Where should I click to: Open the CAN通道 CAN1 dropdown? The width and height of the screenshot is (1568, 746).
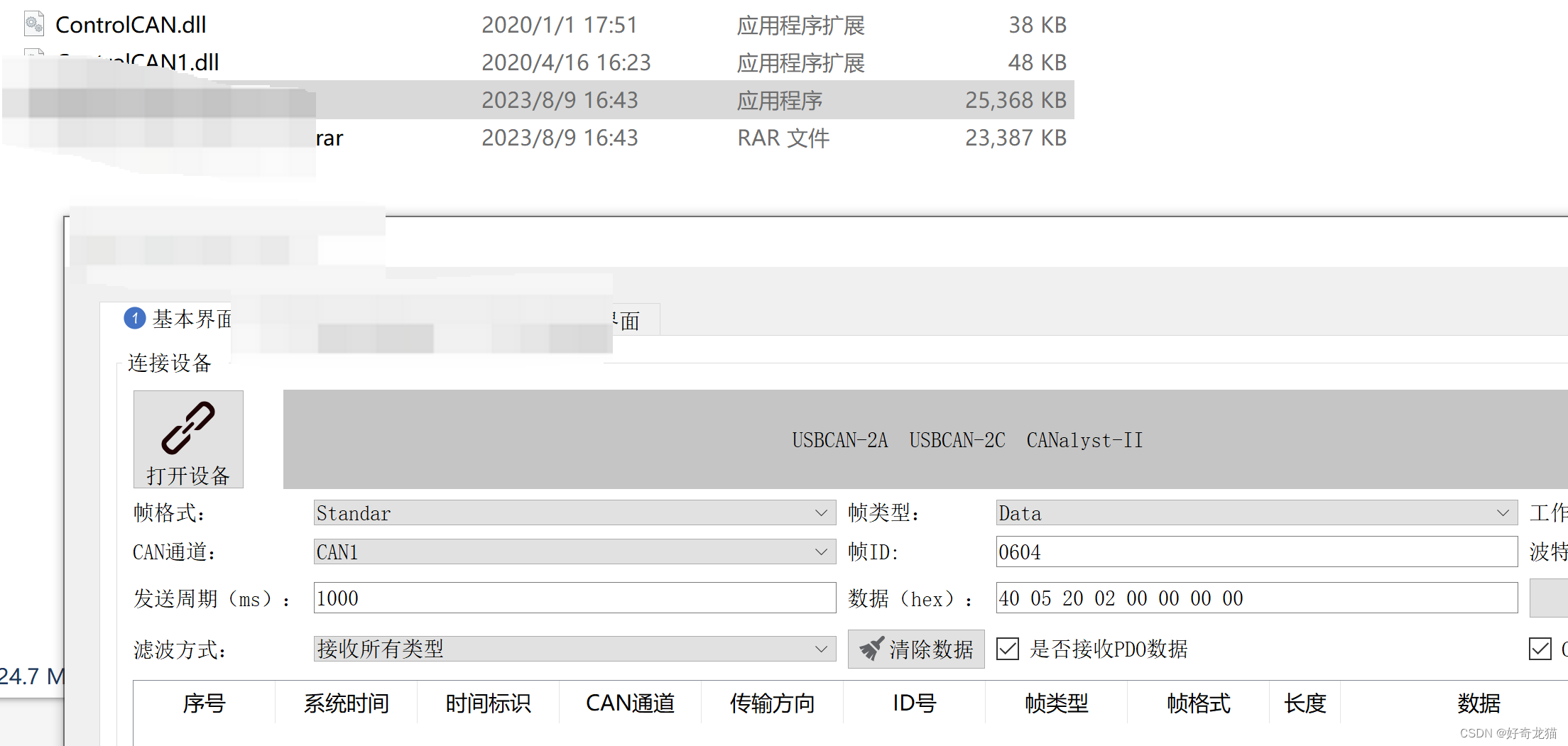coord(575,552)
